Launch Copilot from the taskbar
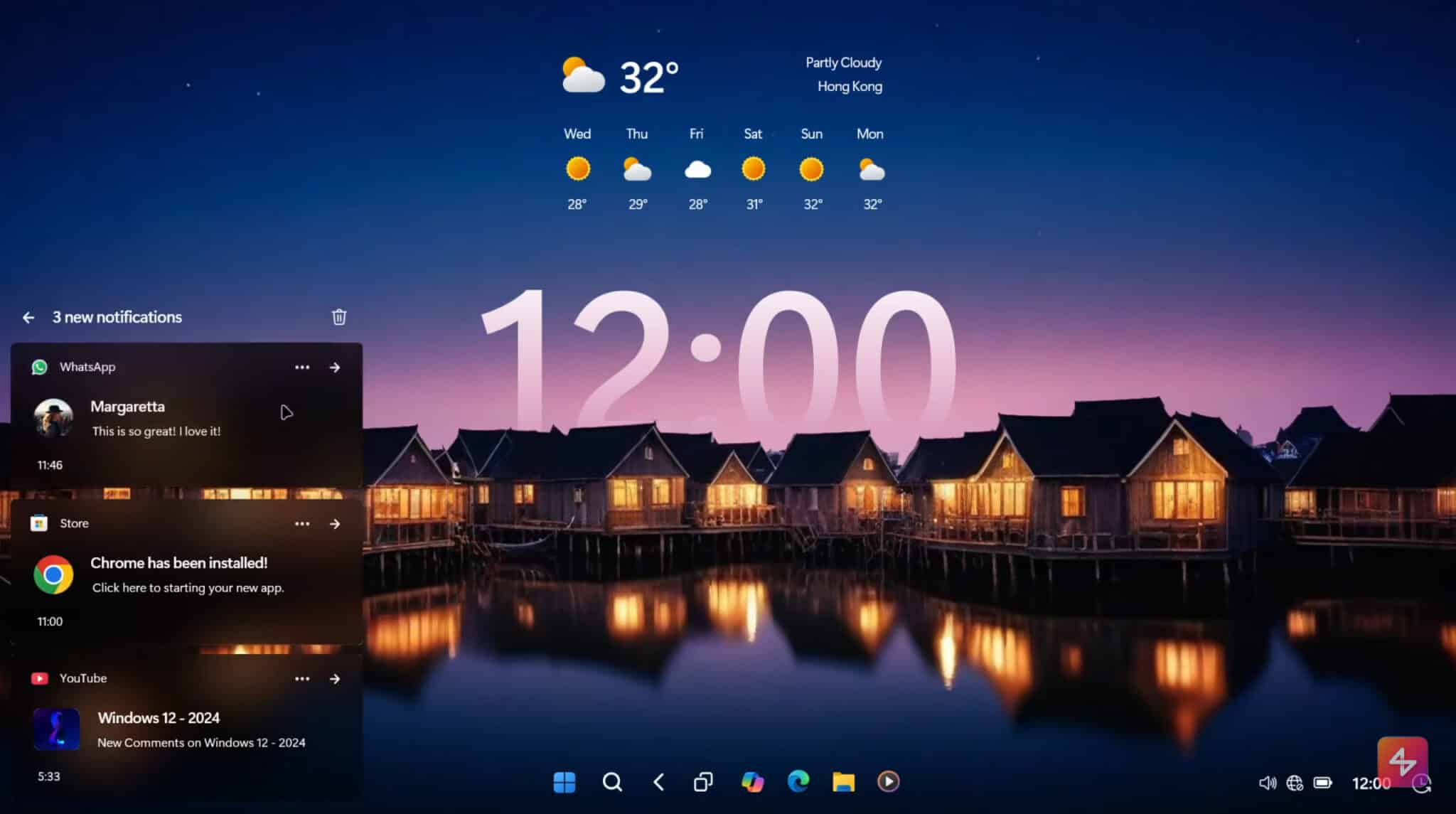This screenshot has width=1456, height=814. click(x=753, y=782)
